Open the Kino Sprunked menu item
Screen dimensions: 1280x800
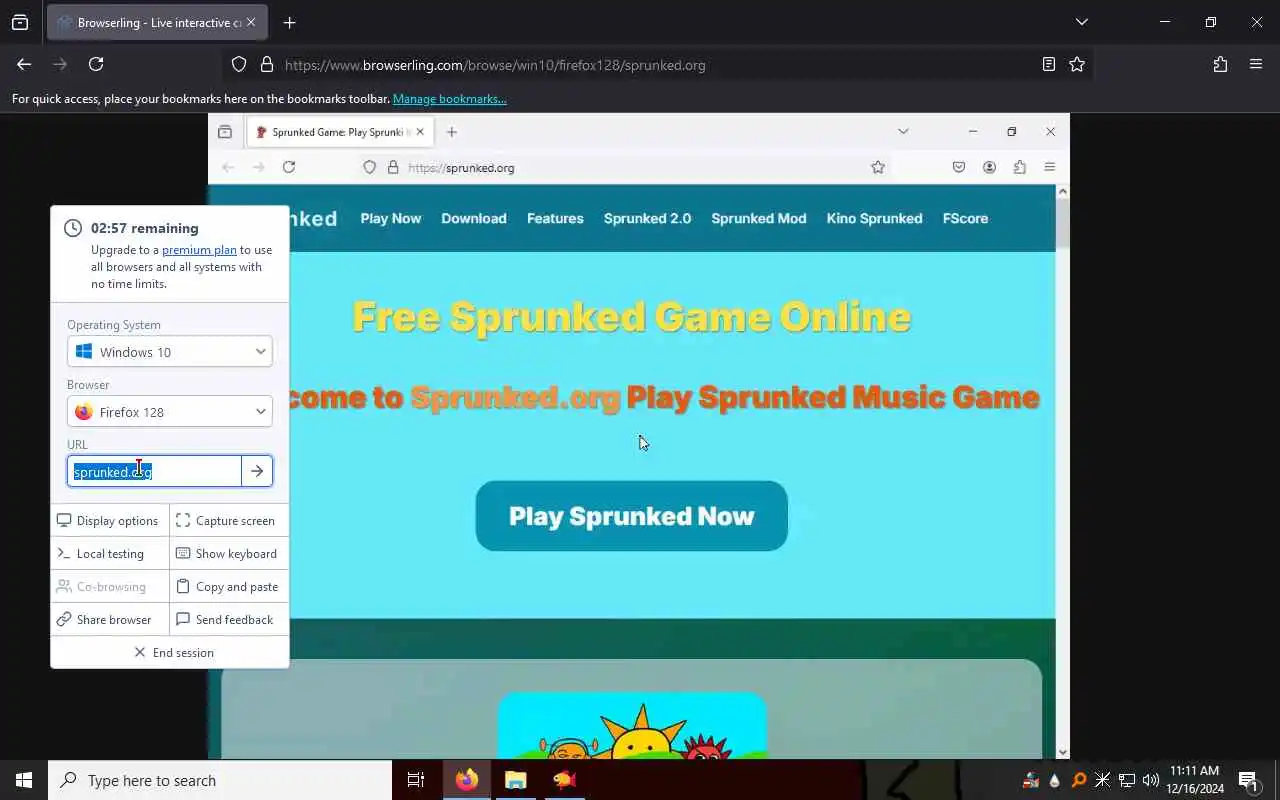875,218
